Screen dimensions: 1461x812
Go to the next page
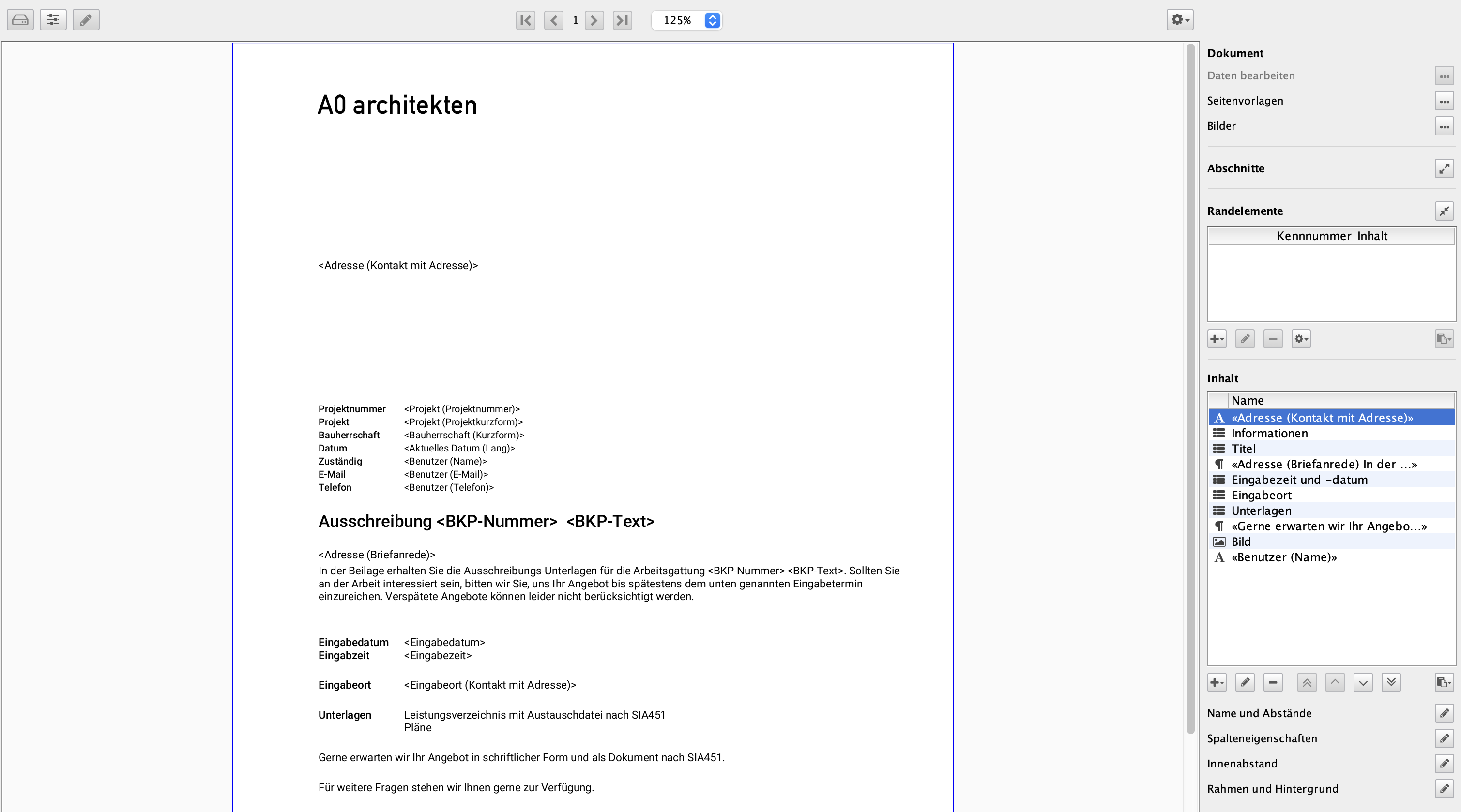tap(594, 20)
